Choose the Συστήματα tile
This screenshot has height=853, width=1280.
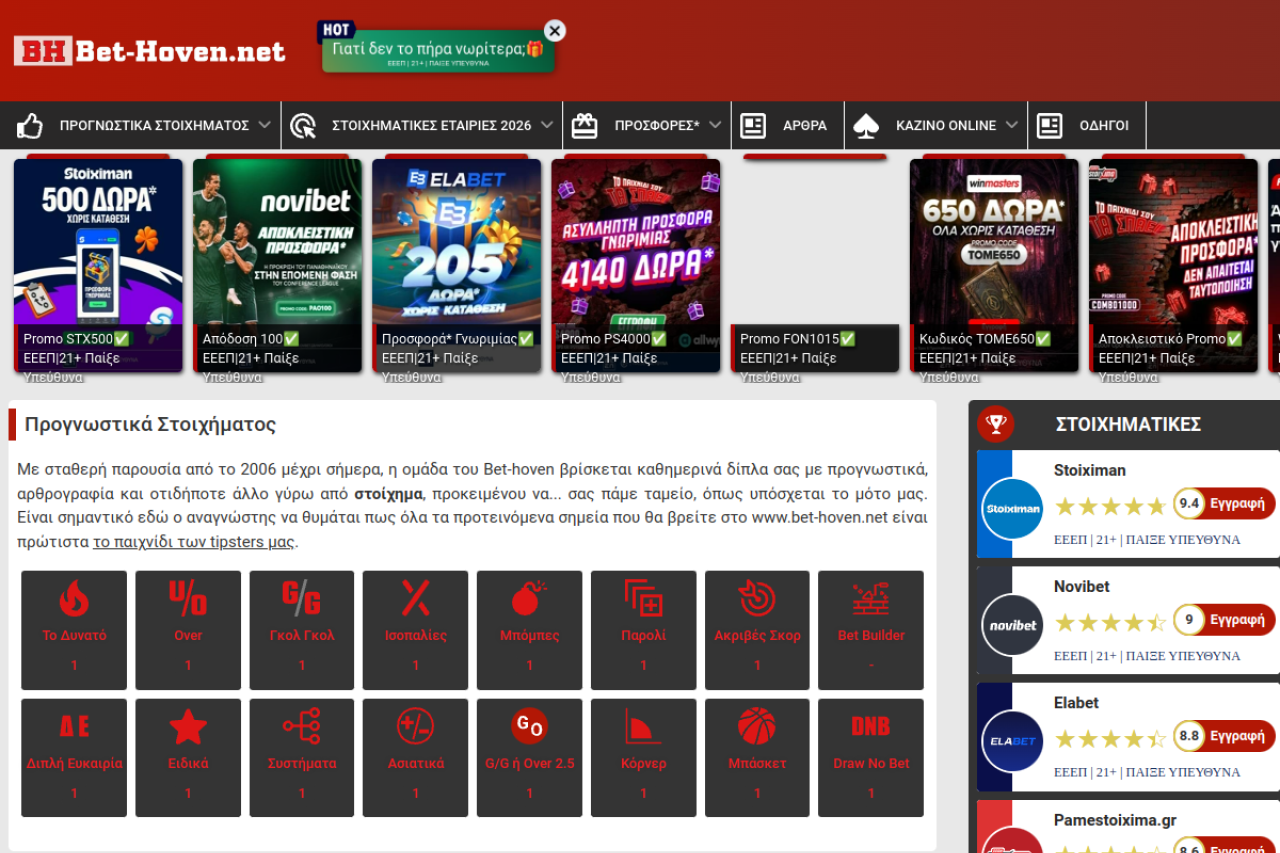tap(302, 758)
